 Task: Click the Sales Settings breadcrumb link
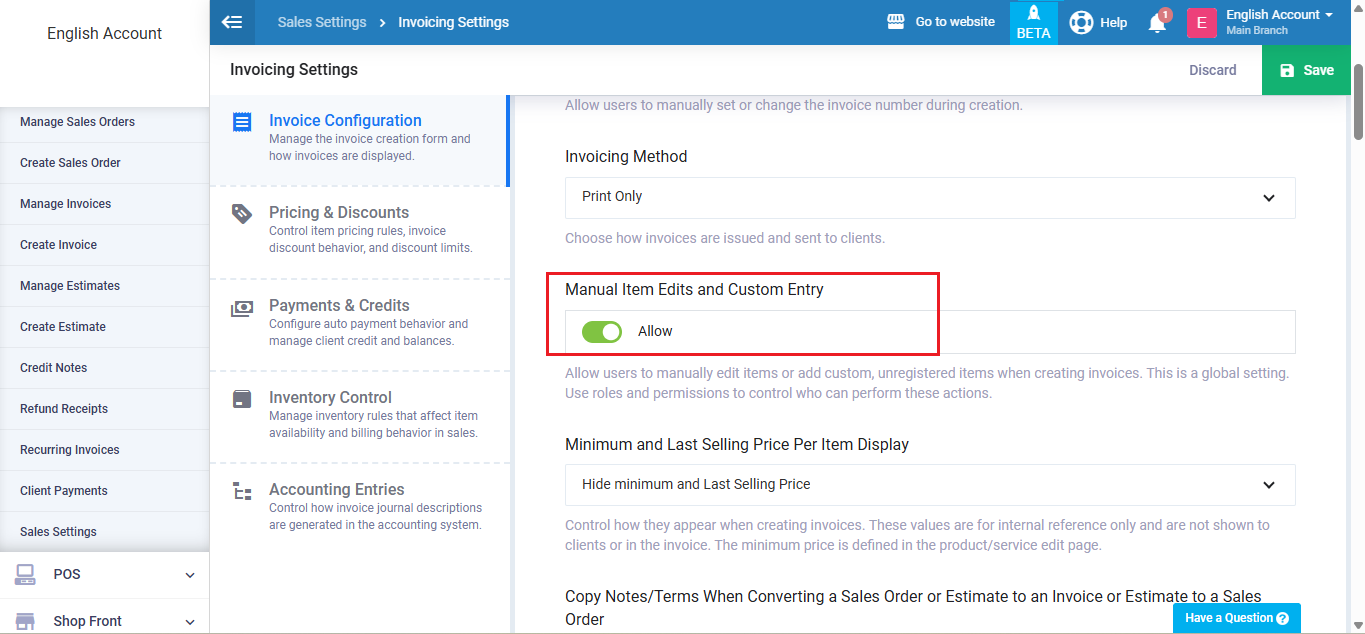pos(322,22)
